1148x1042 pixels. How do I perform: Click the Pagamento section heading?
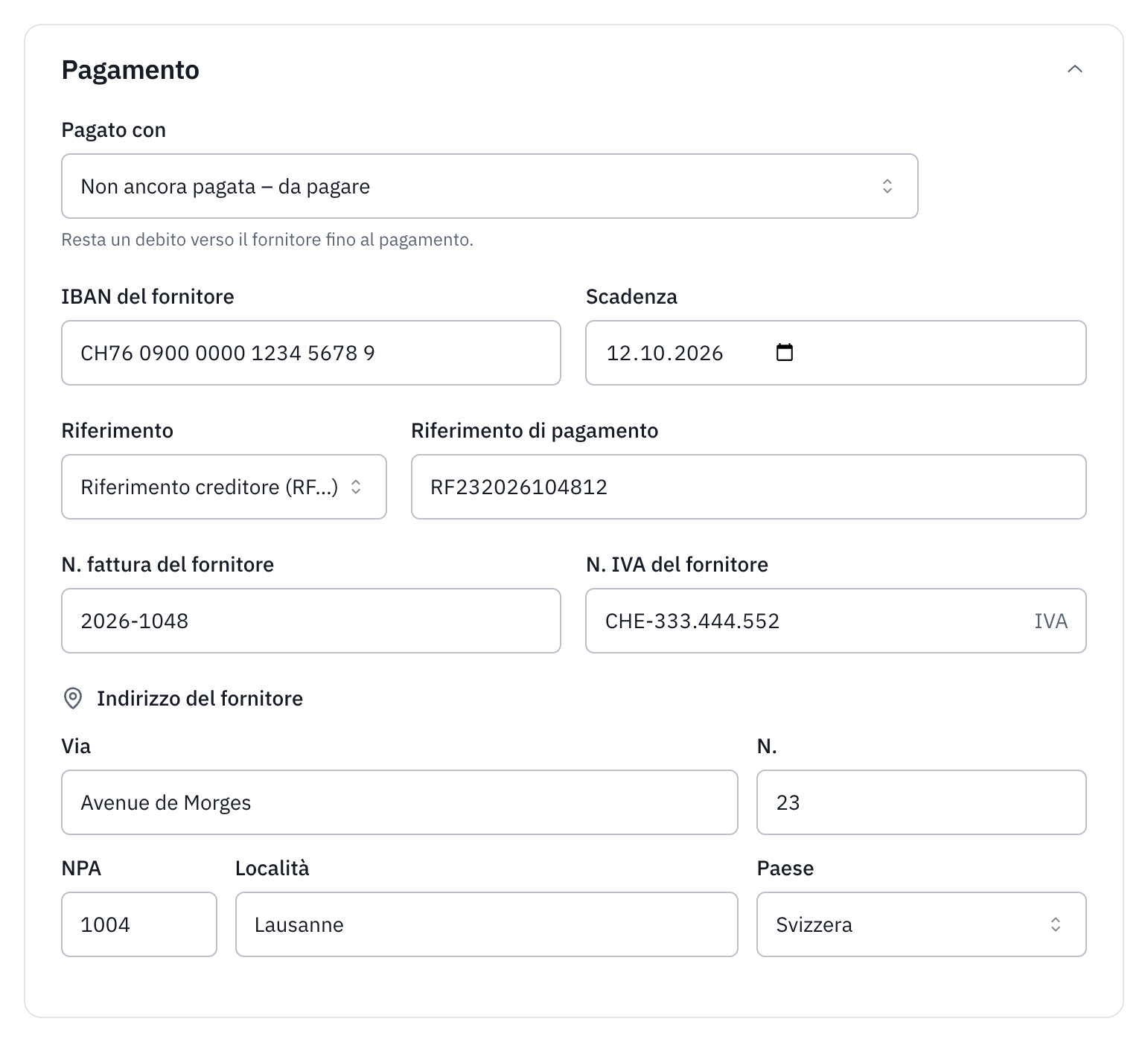coord(130,70)
